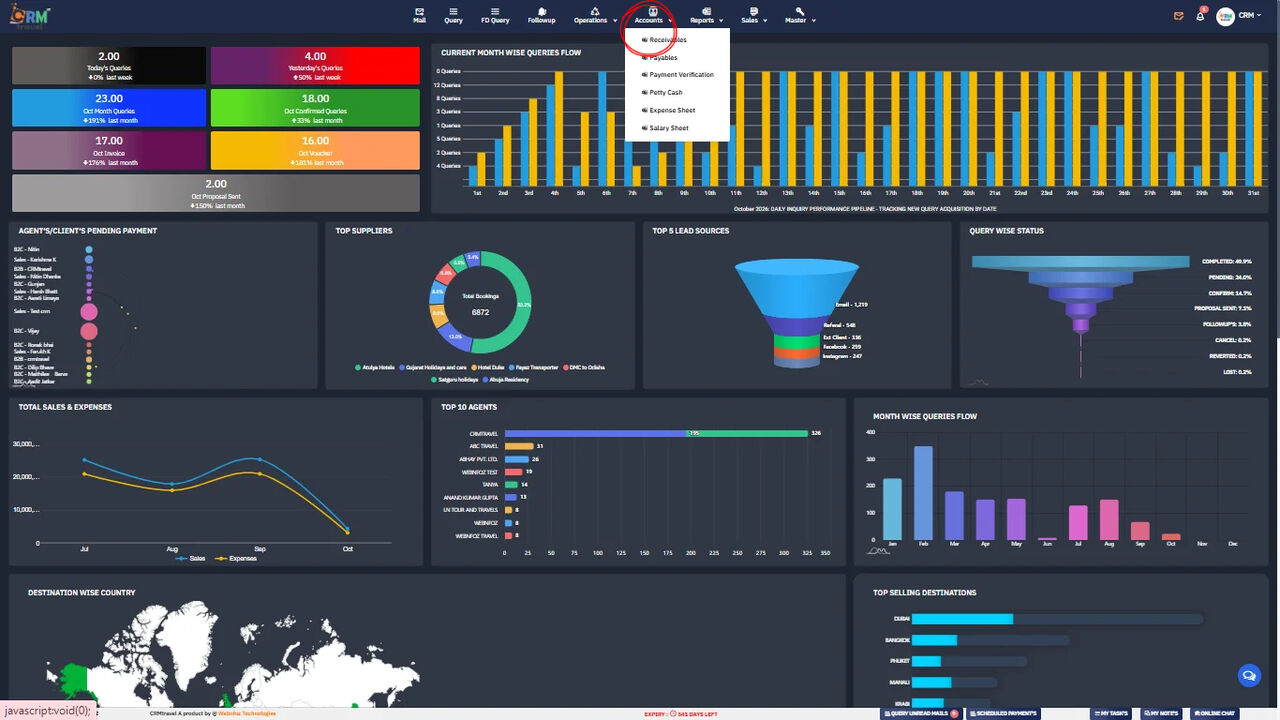Screen dimensions: 1280x720
Task: Expand the Master dropdown arrow
Action: (x=813, y=21)
